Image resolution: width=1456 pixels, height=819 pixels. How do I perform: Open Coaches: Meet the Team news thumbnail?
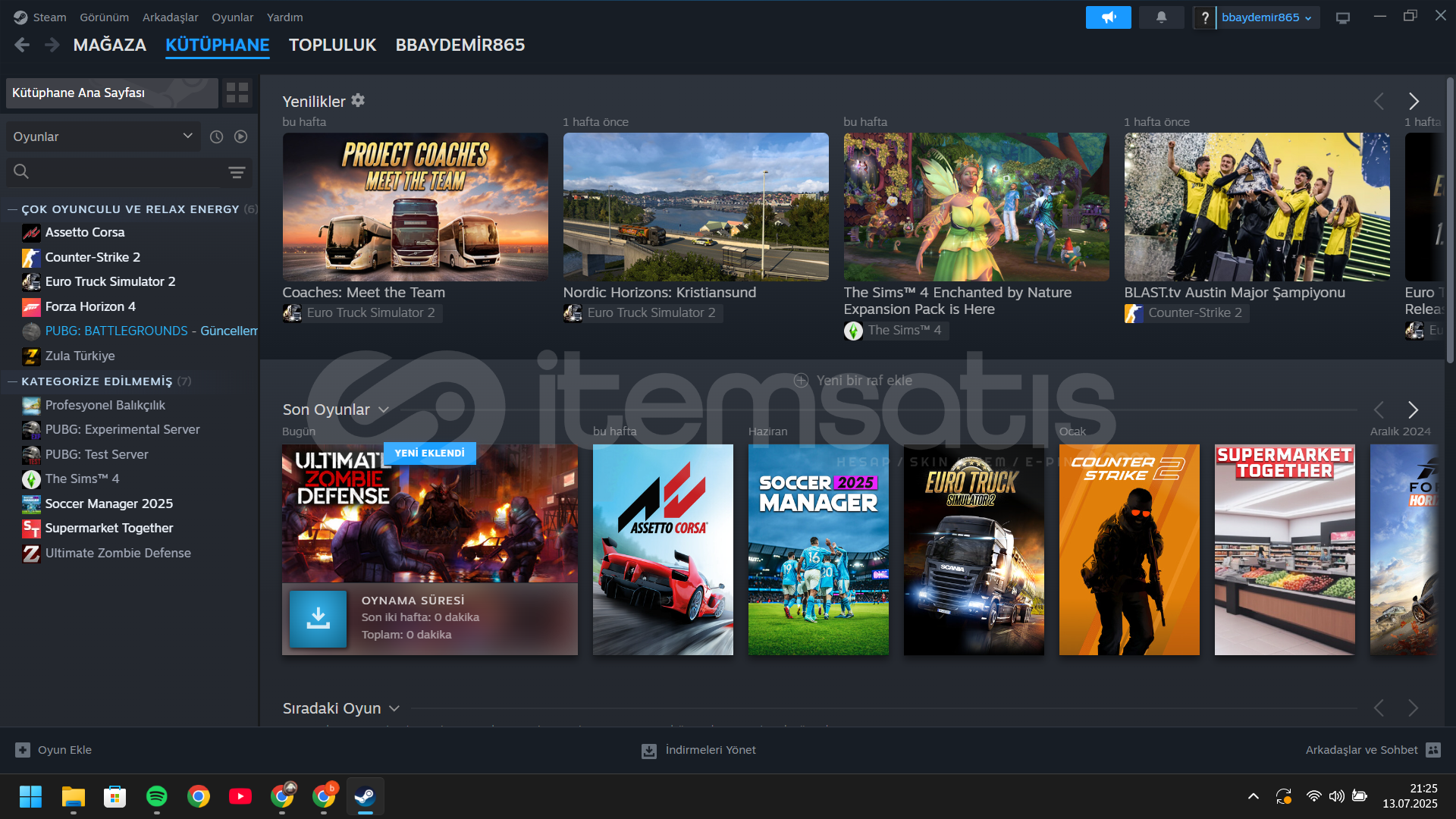point(415,206)
